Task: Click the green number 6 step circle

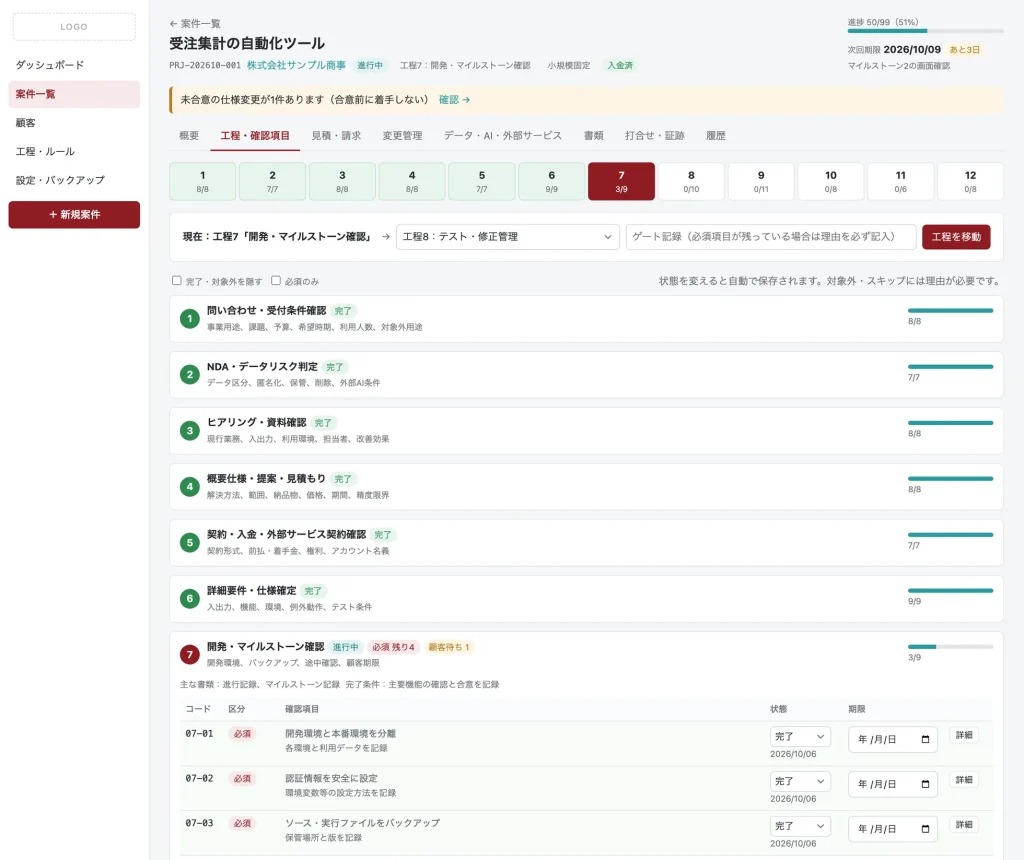Action: pos(189,599)
